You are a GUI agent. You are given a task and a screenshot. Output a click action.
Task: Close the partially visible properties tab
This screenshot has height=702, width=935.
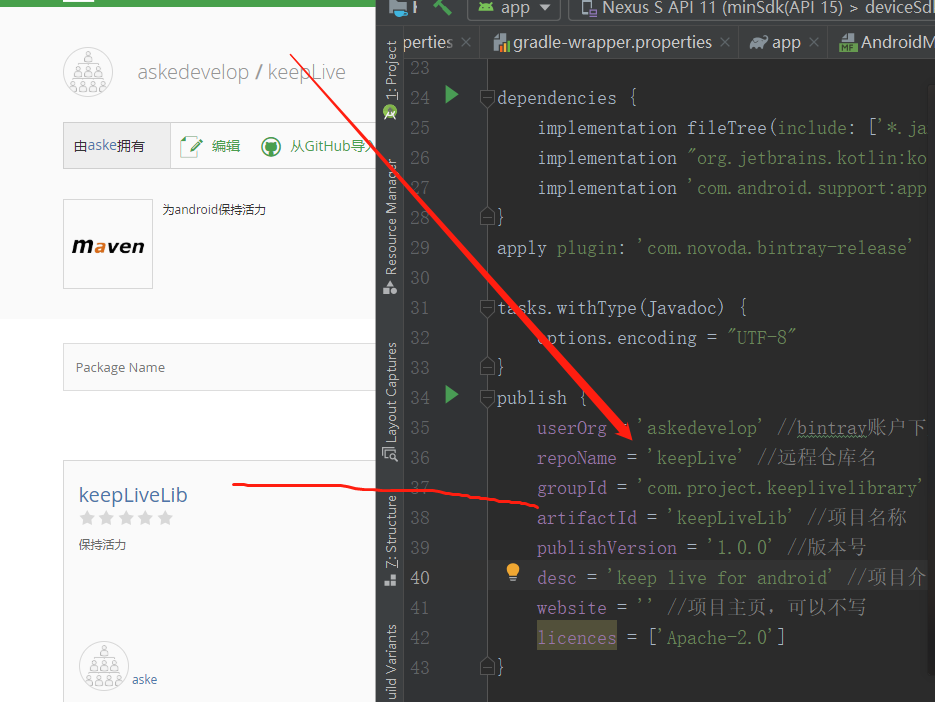tap(466, 42)
